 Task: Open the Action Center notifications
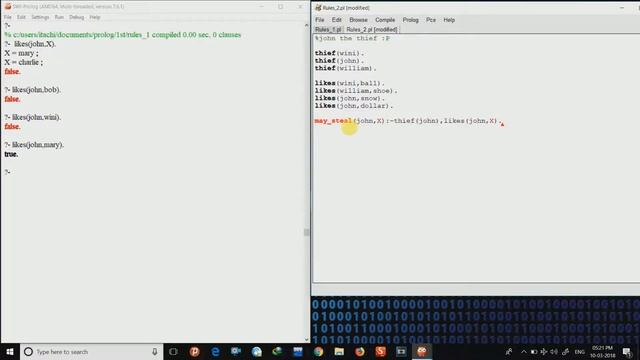pos(627,351)
